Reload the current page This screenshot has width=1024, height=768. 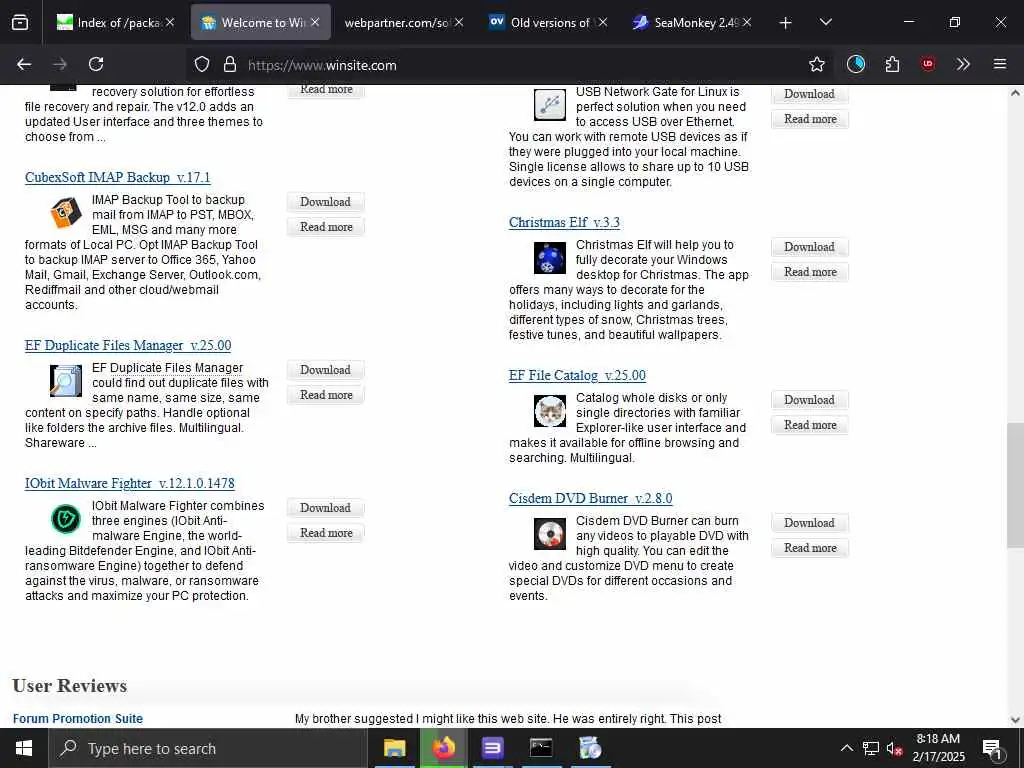tap(96, 64)
